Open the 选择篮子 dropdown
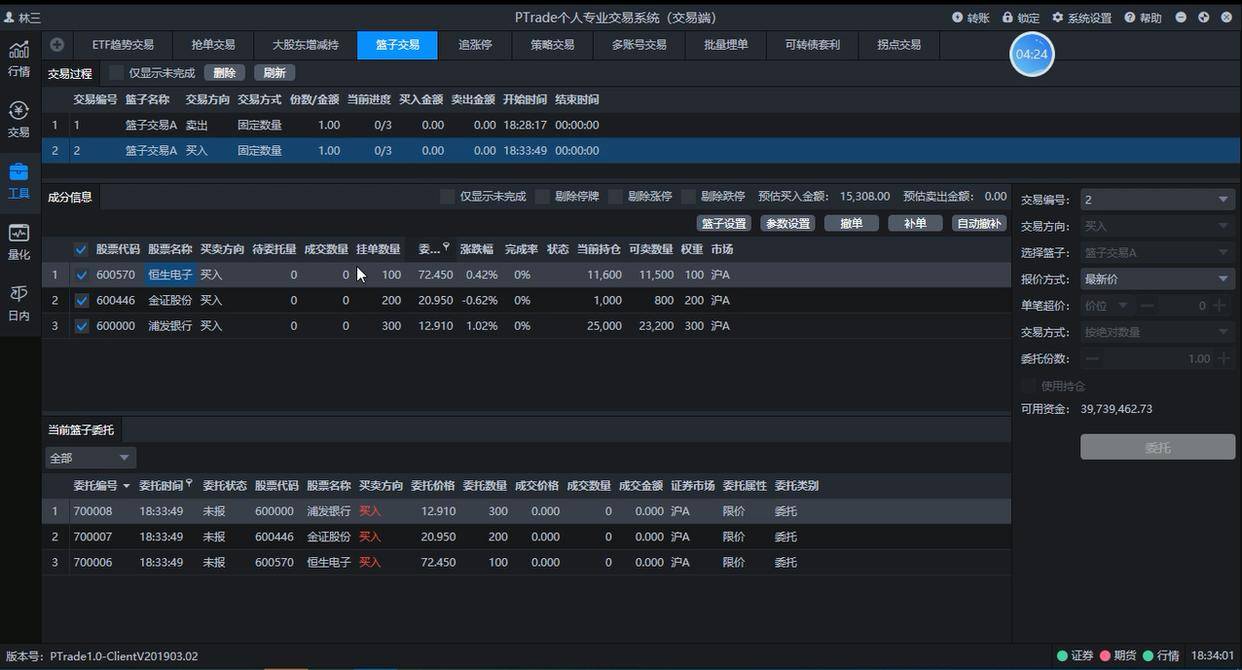This screenshot has height=670, width=1242. (x=1157, y=253)
